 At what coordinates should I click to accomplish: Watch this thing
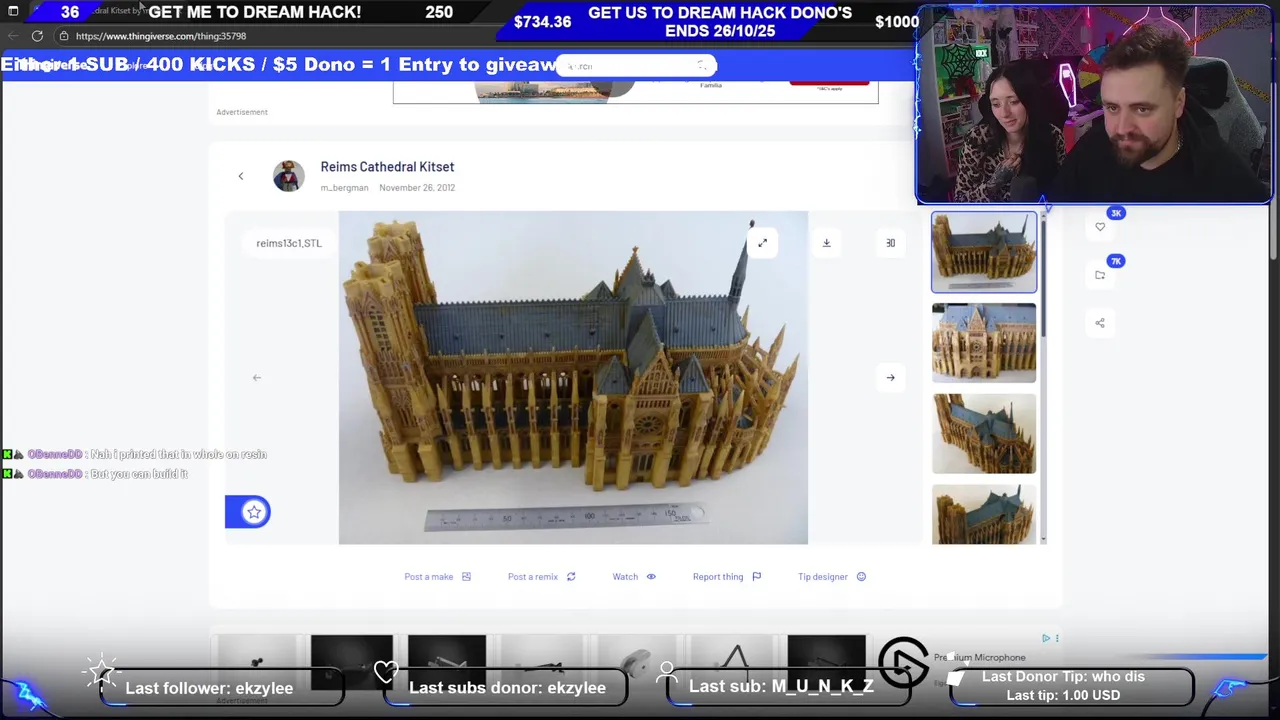(634, 577)
